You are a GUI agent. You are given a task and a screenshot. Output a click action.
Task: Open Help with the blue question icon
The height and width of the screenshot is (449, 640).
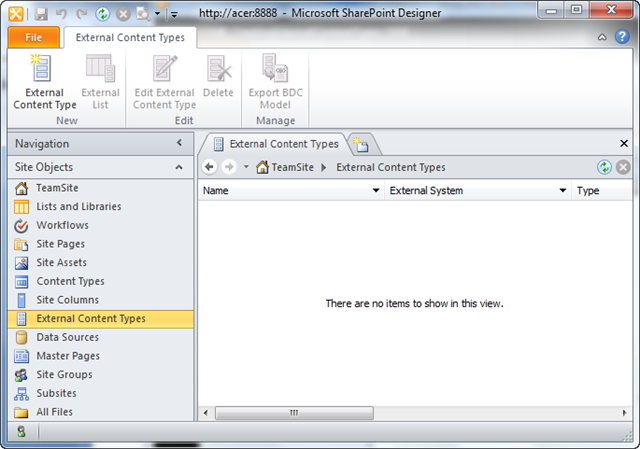[622, 37]
